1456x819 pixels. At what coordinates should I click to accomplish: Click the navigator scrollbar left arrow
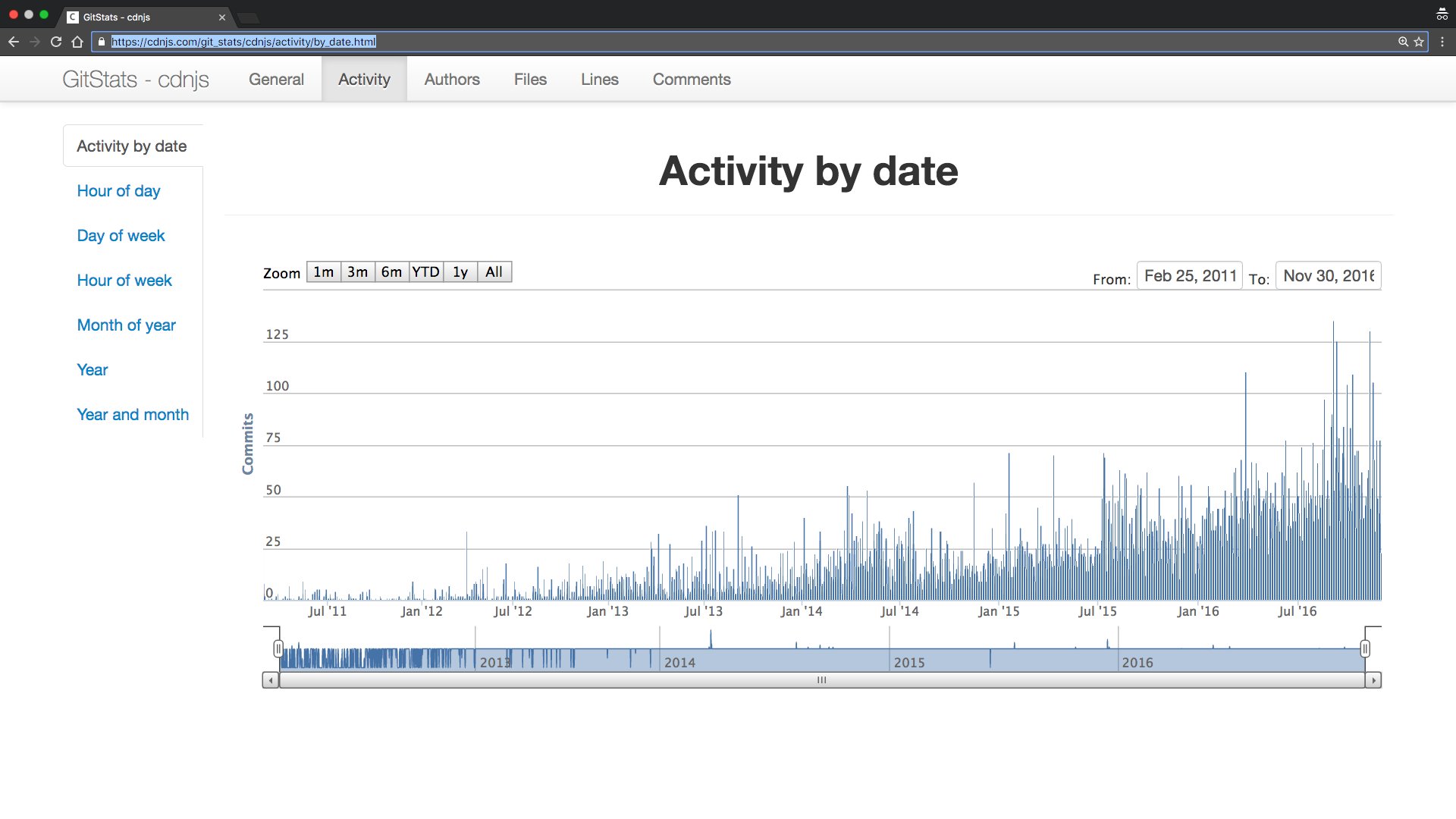(x=271, y=680)
